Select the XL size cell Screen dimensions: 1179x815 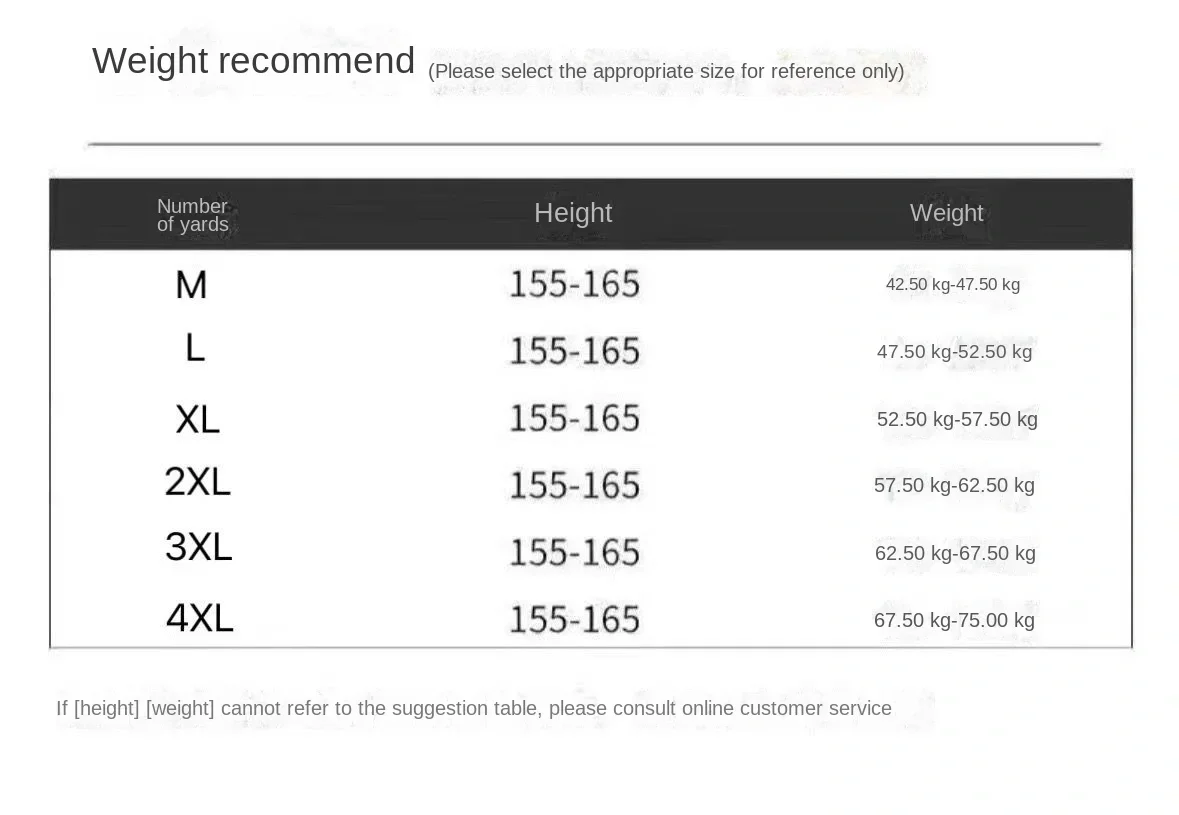(198, 419)
